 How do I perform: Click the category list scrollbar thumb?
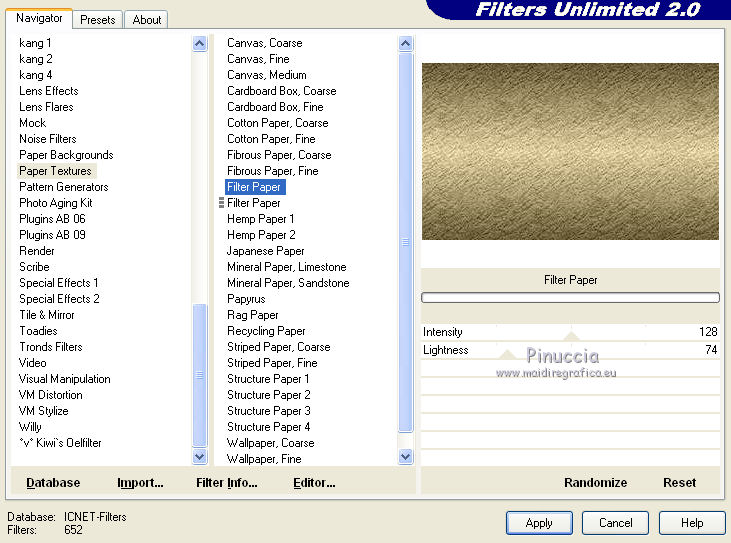coord(200,375)
